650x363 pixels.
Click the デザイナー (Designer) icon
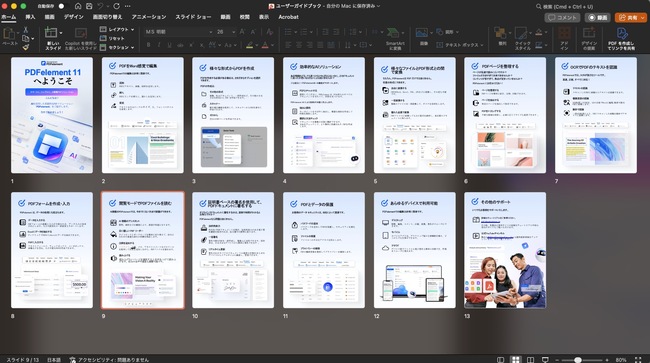pos(589,33)
